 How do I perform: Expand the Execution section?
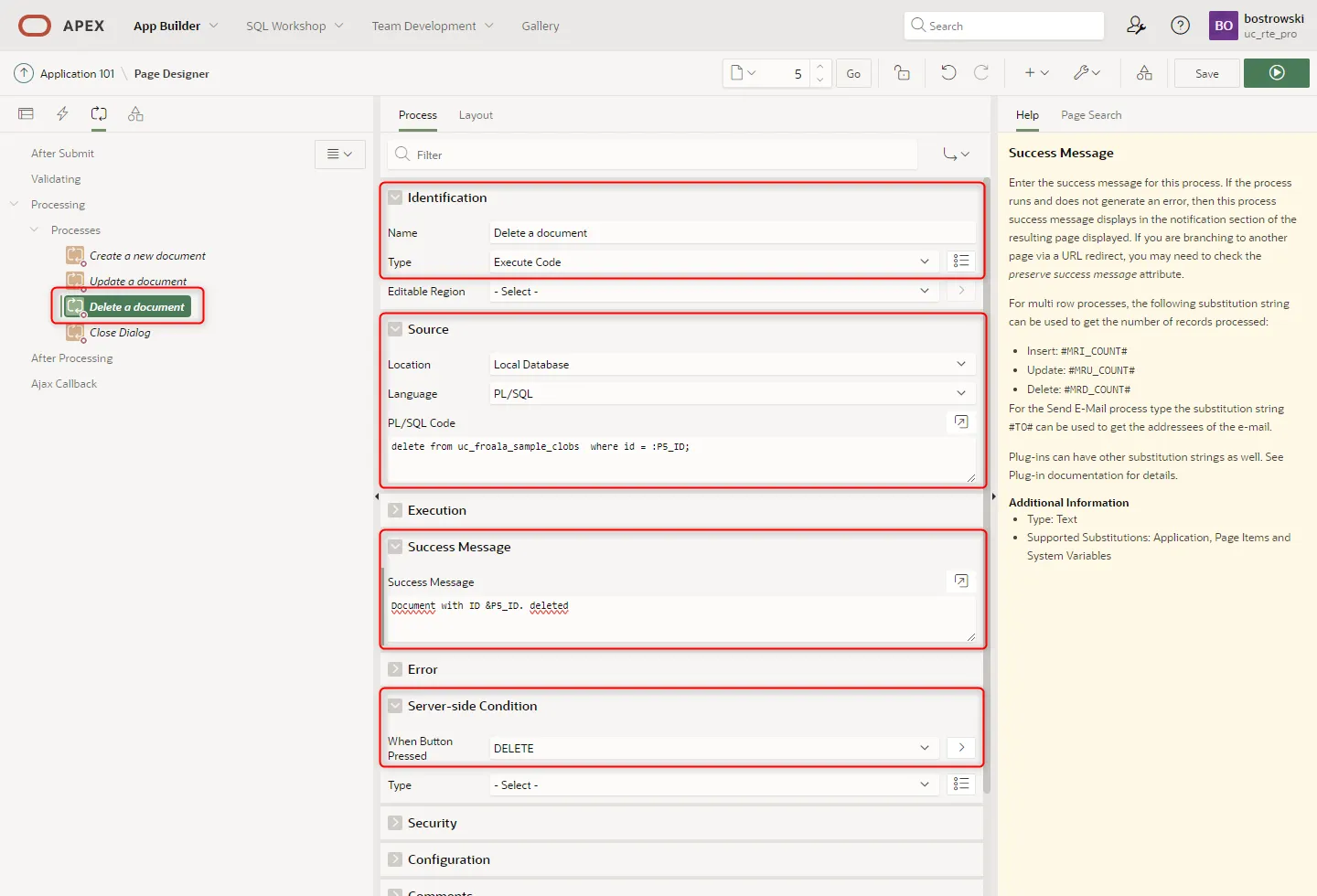395,510
